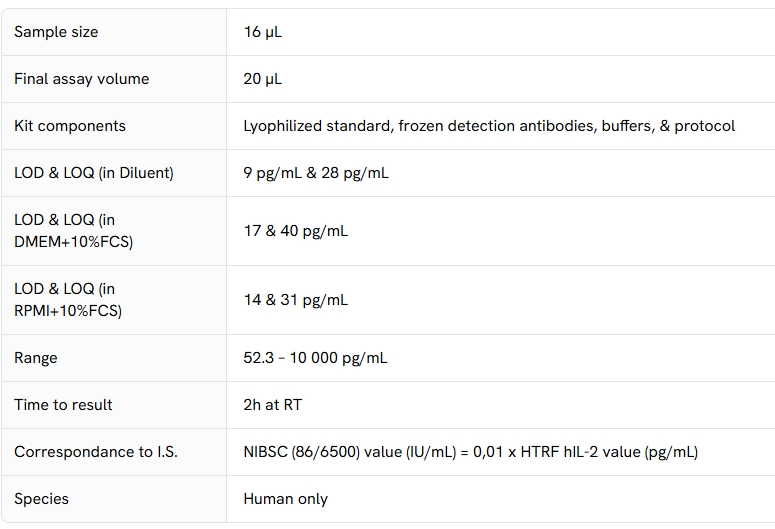The height and width of the screenshot is (529, 775).
Task: Select the 52.3 – 10 000 pg/mL value
Action: coord(315,358)
